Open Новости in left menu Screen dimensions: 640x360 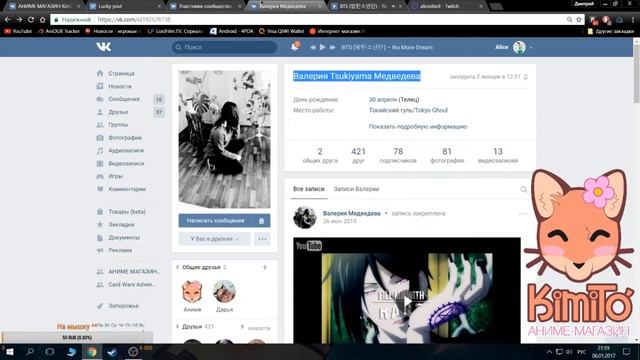pos(120,86)
